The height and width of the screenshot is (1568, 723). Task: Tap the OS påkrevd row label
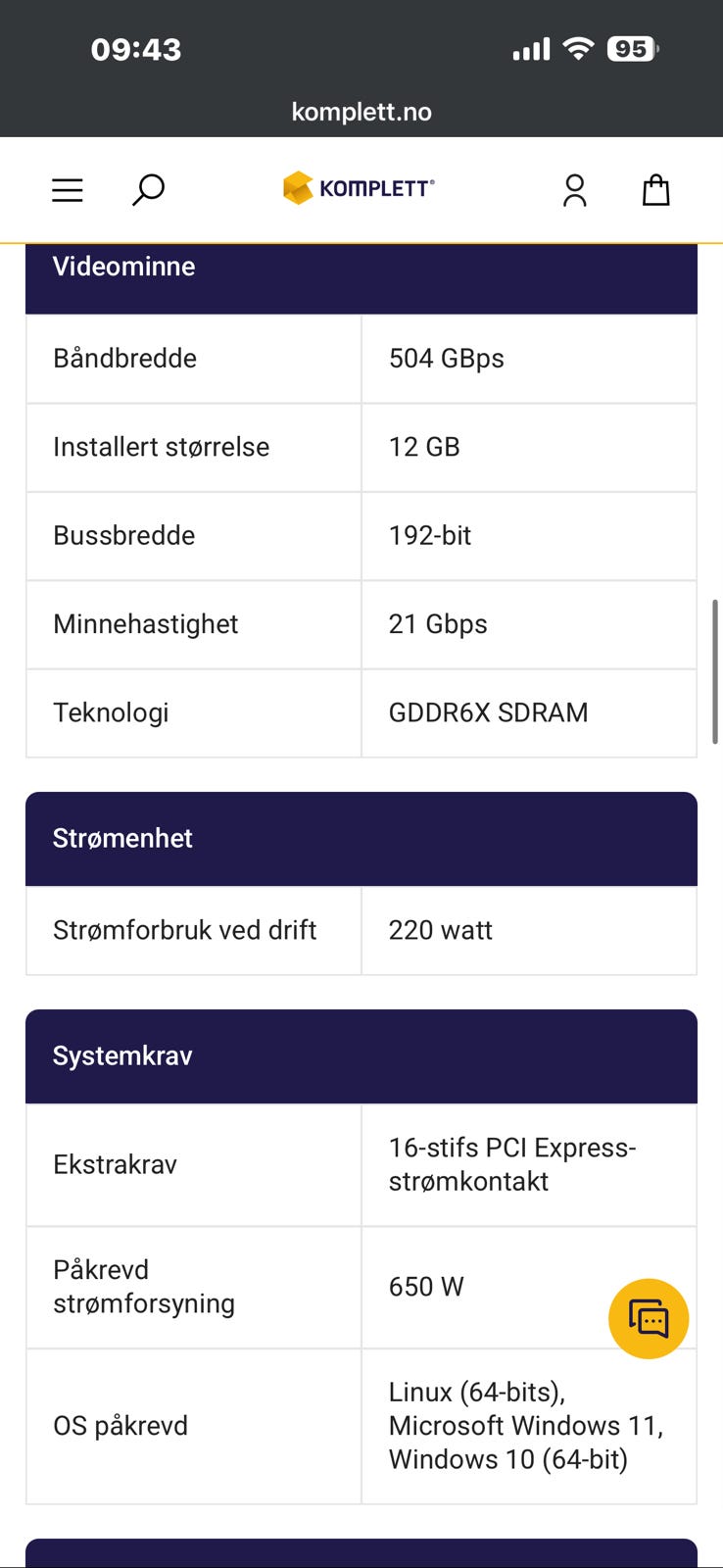120,1425
